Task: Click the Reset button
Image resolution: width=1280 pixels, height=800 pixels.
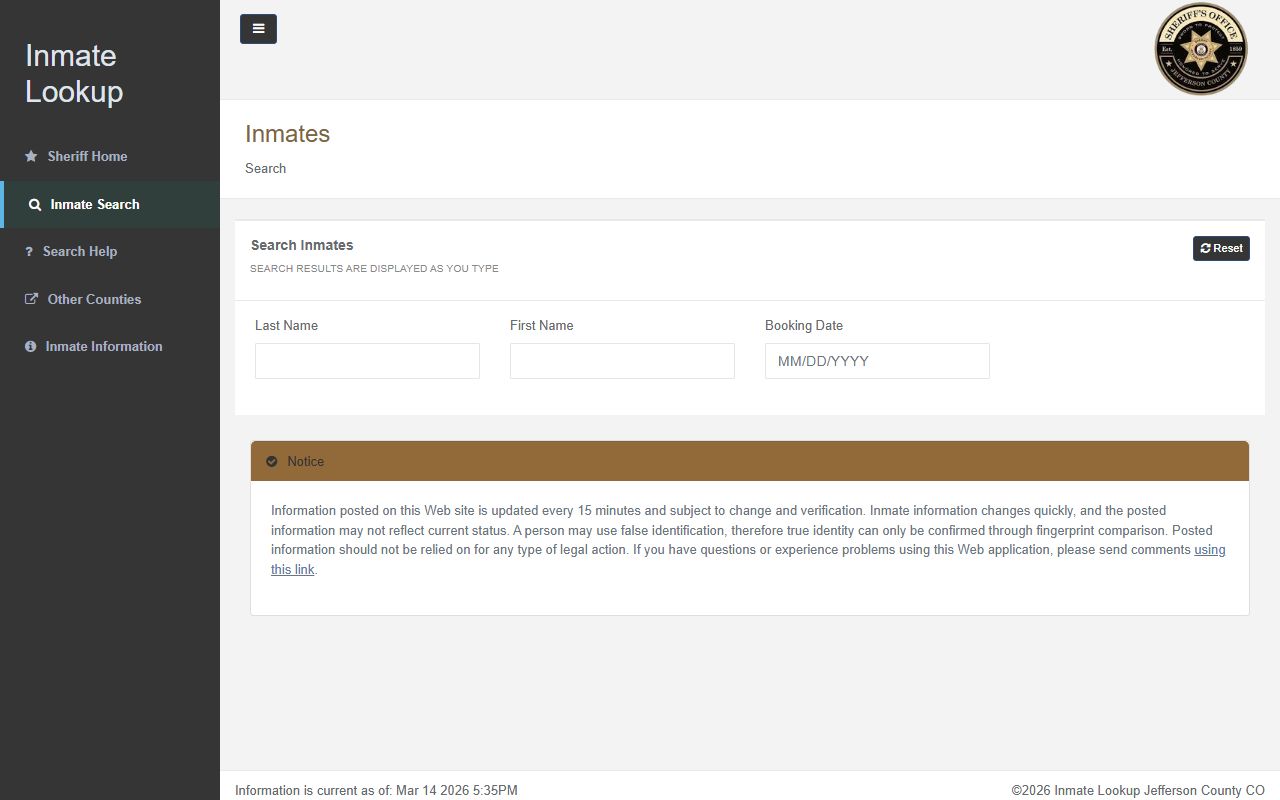Action: 1221,248
